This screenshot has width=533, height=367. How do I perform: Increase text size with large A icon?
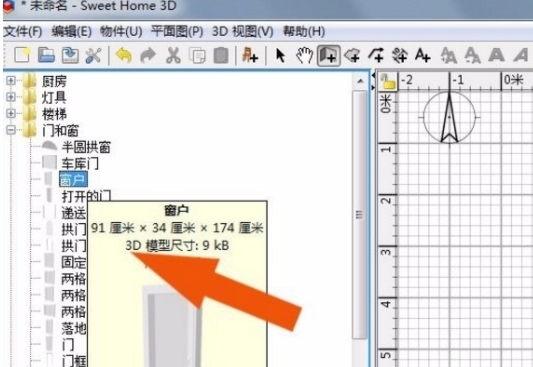coord(449,55)
